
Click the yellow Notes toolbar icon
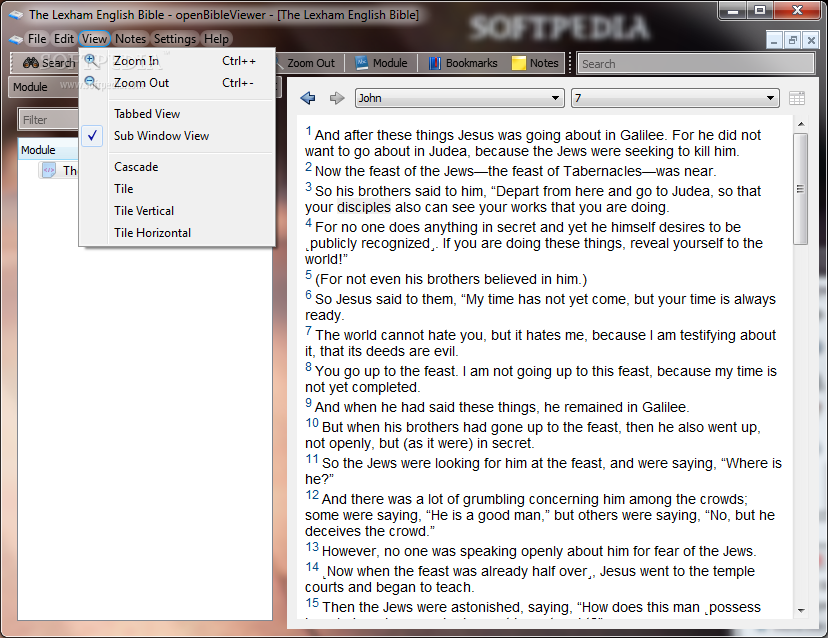coord(519,63)
